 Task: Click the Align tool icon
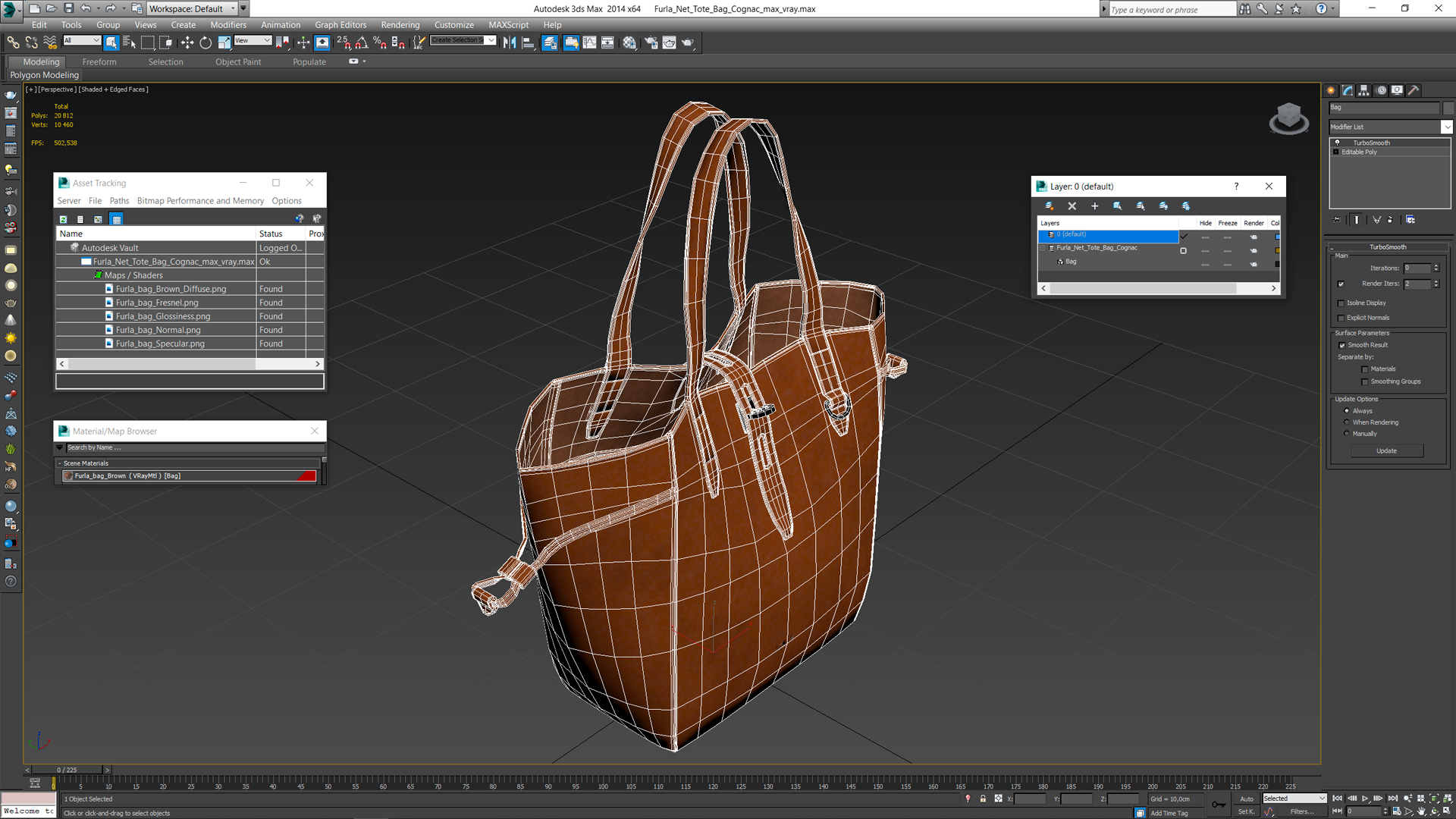529,42
